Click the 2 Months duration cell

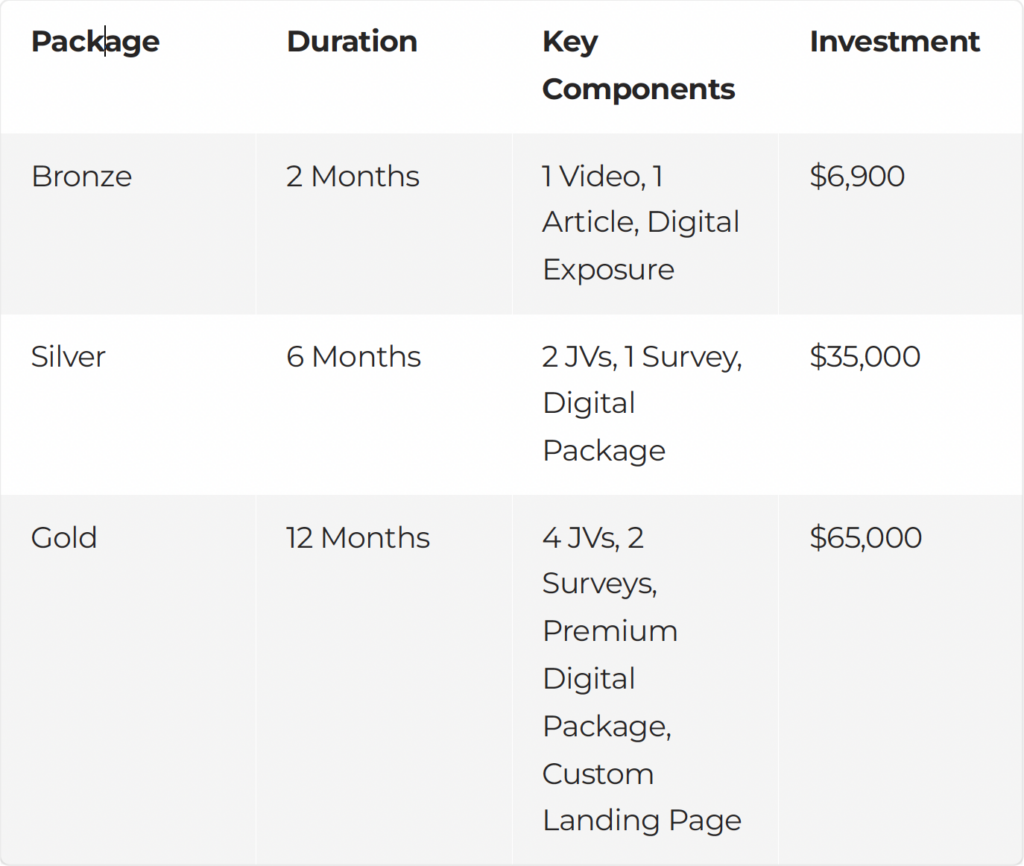click(352, 176)
